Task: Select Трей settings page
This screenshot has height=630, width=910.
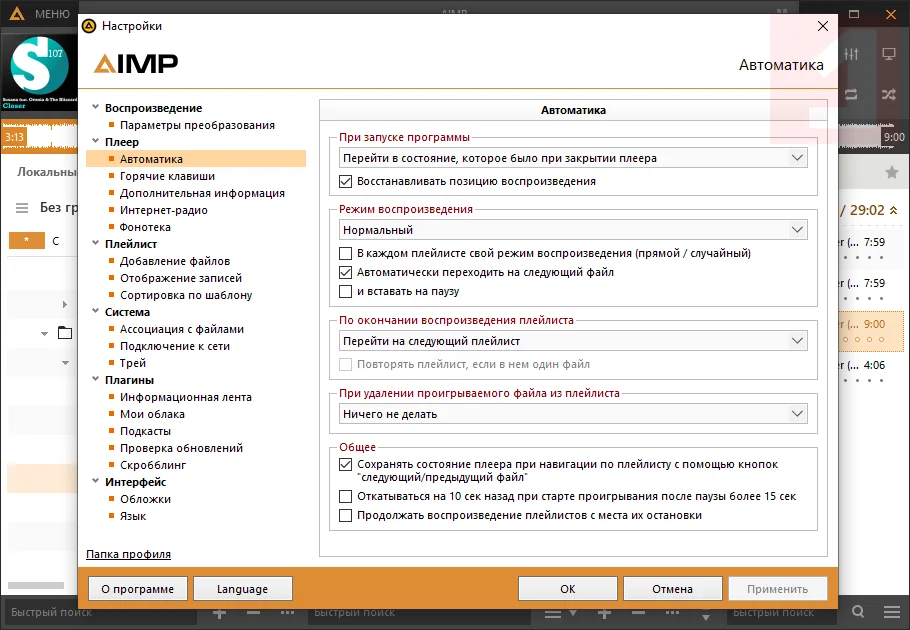Action: (132, 363)
